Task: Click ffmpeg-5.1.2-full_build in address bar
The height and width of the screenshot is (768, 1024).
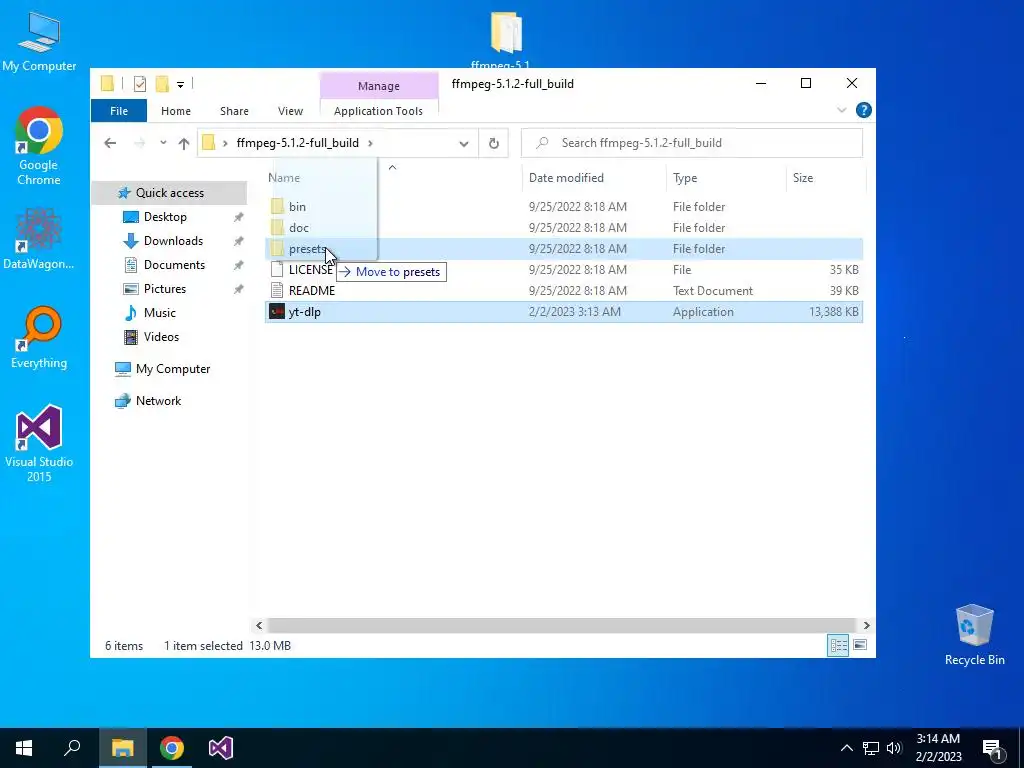Action: [298, 143]
